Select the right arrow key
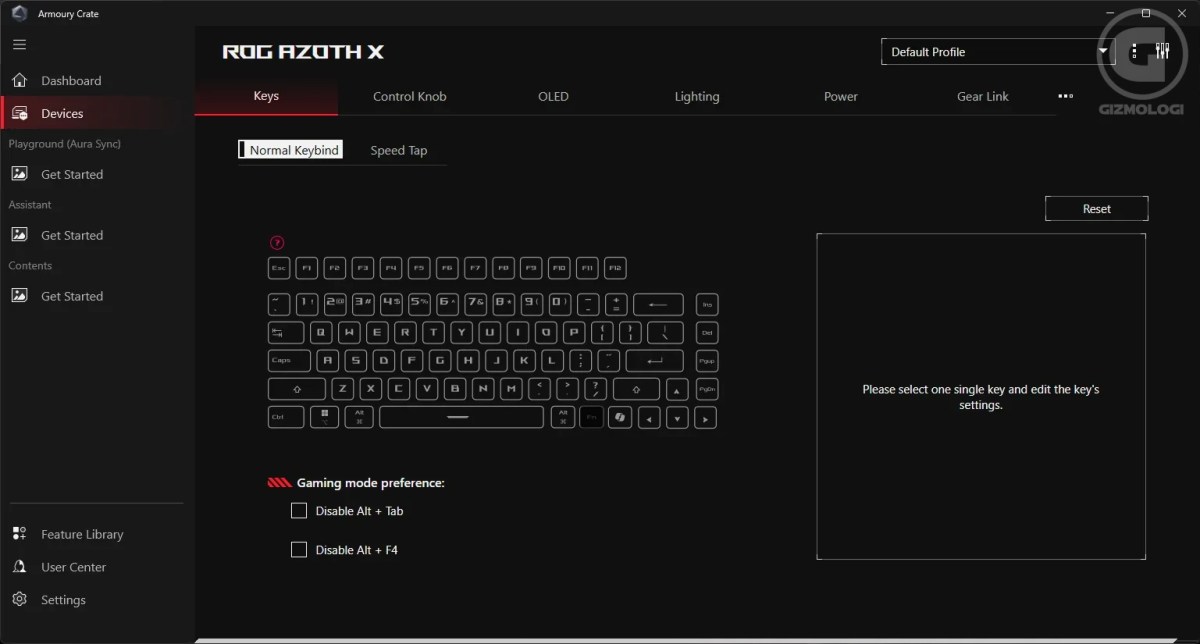The image size is (1200, 644). 706,418
